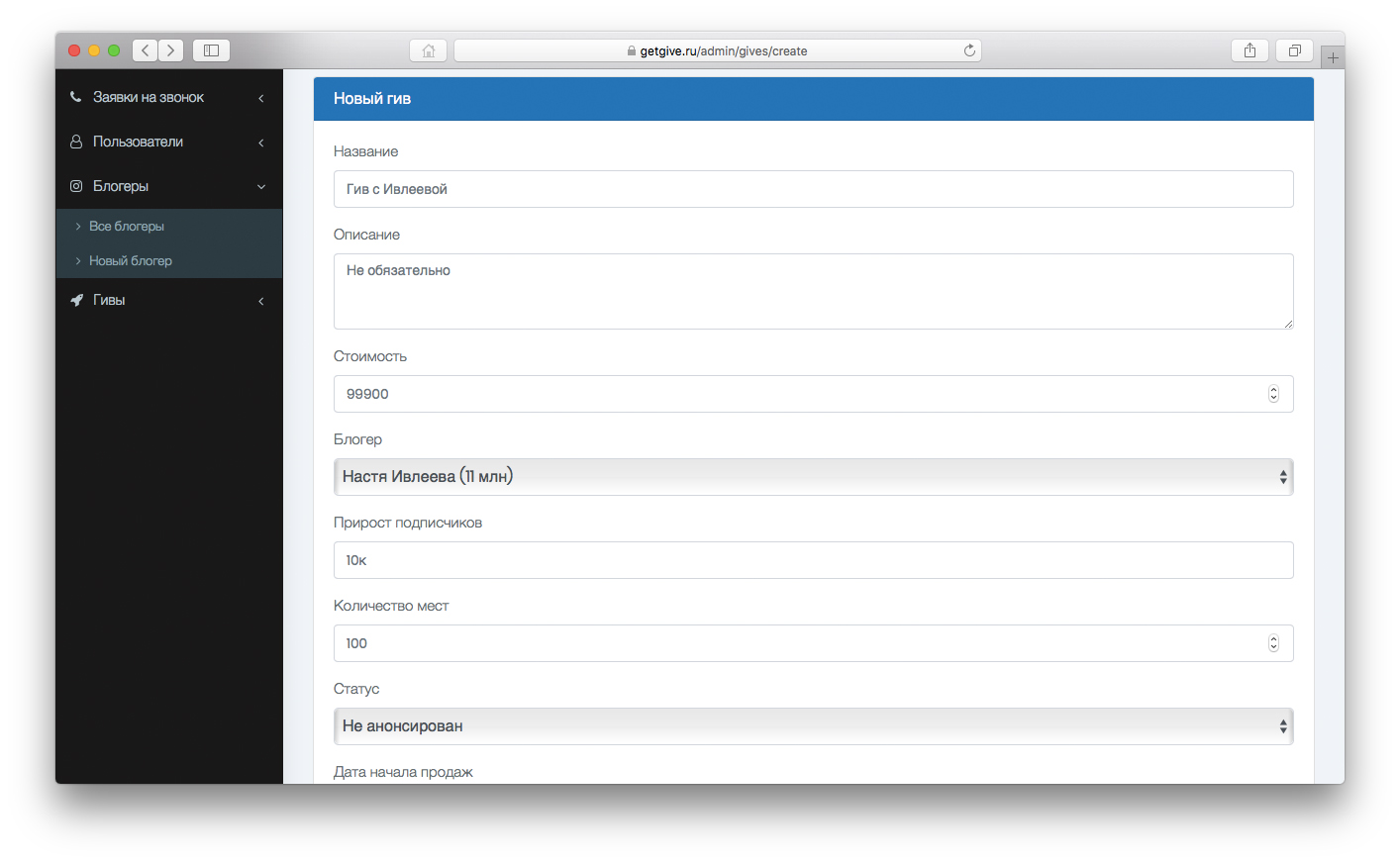The height and width of the screenshot is (863, 1400).
Task: Expand the Заявки на звонок menu chevron
Action: click(261, 98)
